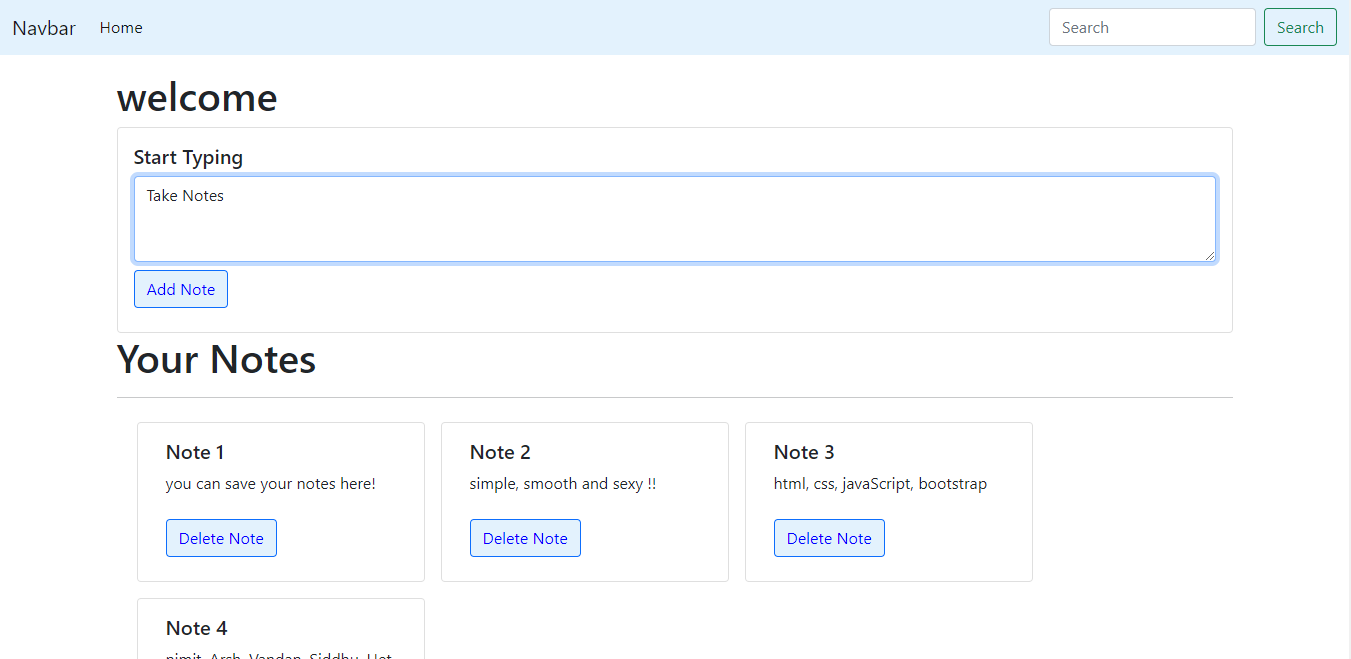Delete Note 3
The image size is (1351, 659).
click(829, 538)
